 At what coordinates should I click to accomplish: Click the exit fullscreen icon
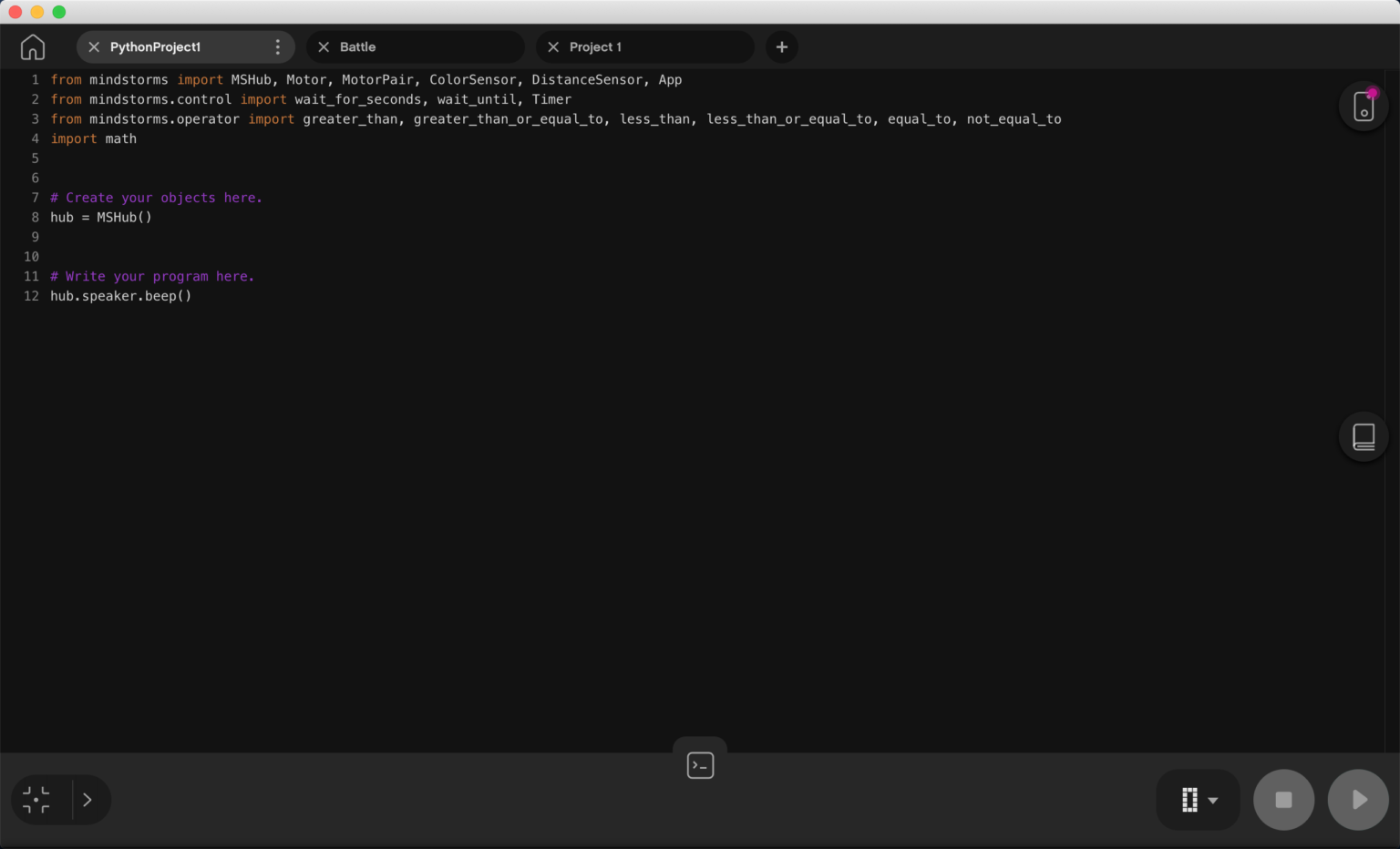pos(36,800)
